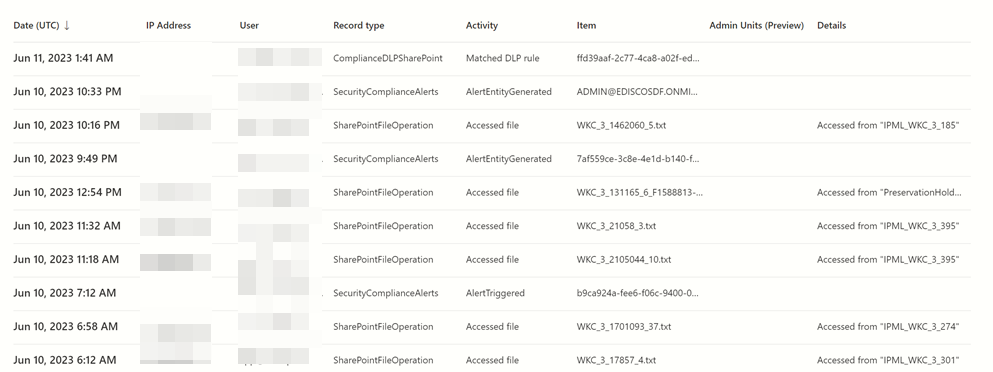The width and height of the screenshot is (993, 372).
Task: Select the User column header
Action: [249, 26]
